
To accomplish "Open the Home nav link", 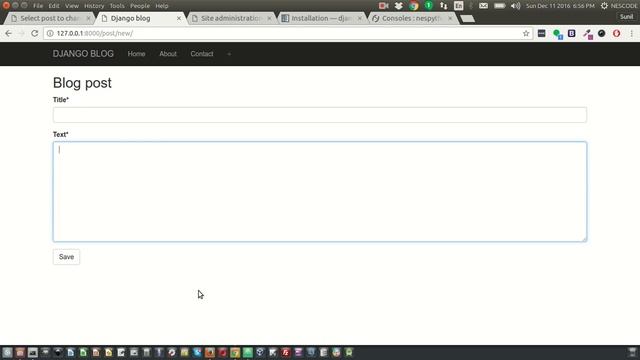I will click(136, 54).
